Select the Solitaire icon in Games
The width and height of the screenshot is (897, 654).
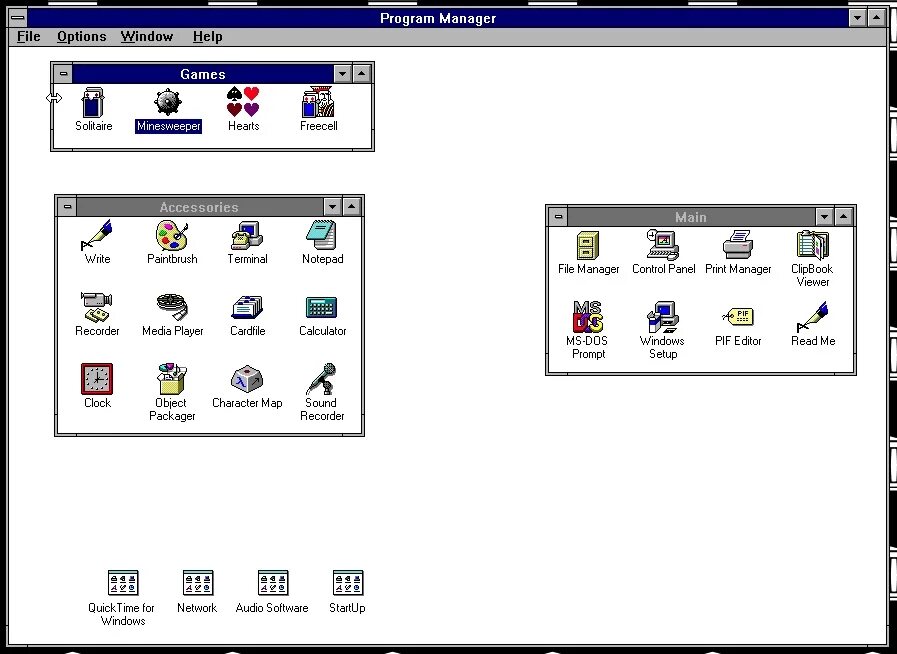click(x=93, y=102)
